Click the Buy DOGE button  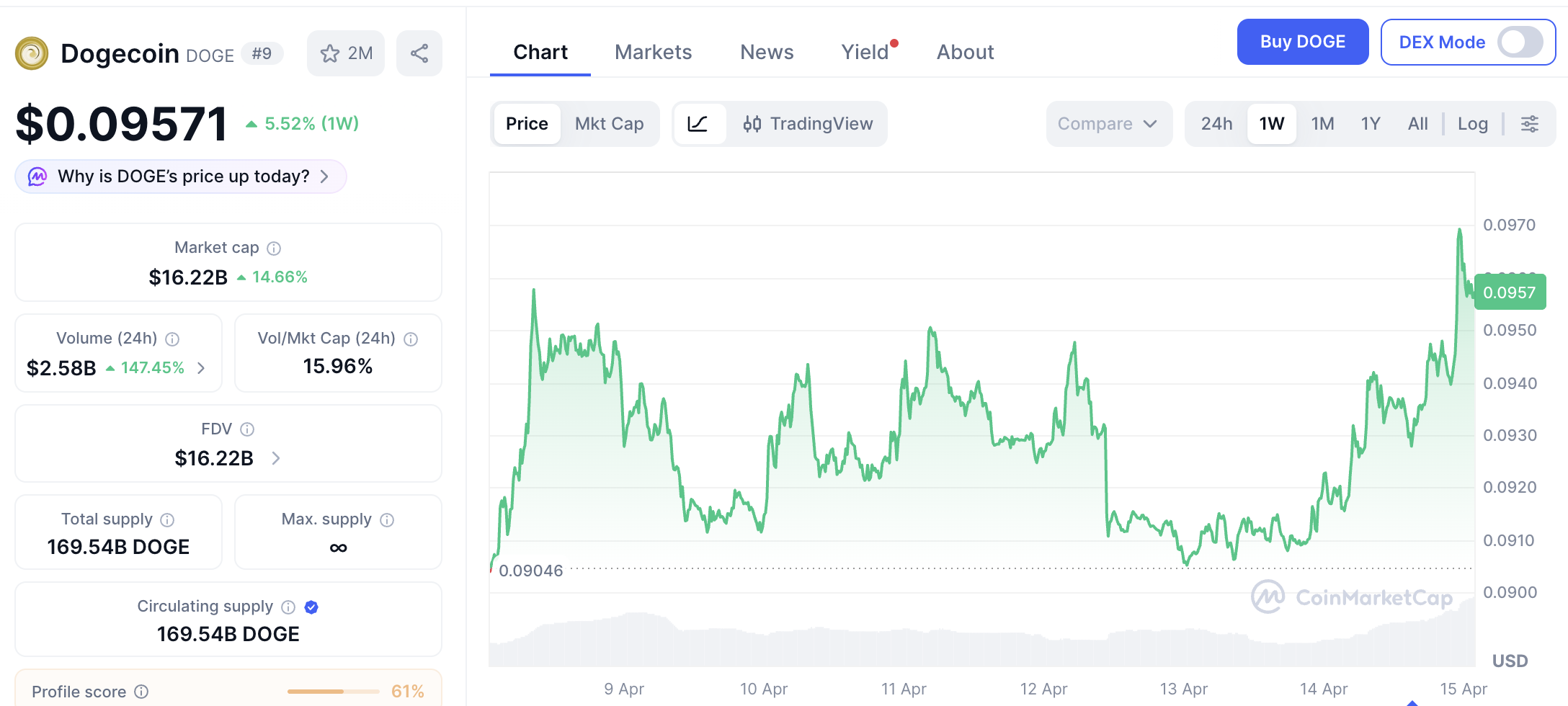(1303, 42)
